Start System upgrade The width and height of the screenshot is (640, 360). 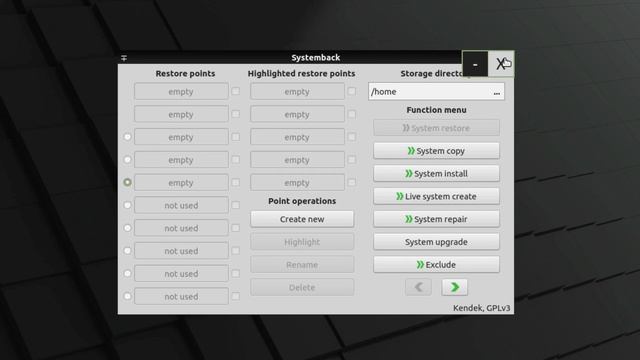(x=436, y=242)
